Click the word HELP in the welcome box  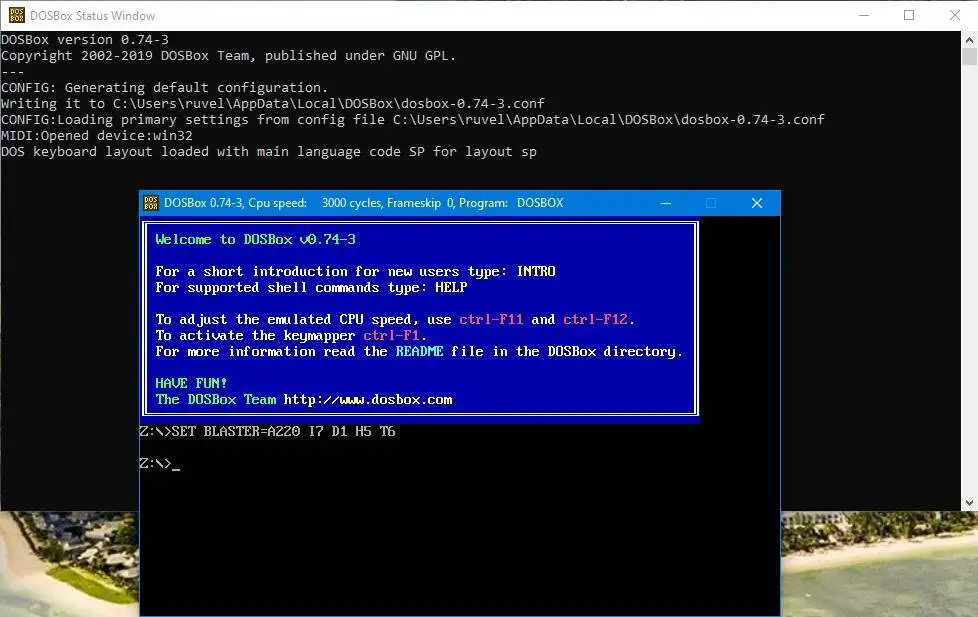pos(451,288)
